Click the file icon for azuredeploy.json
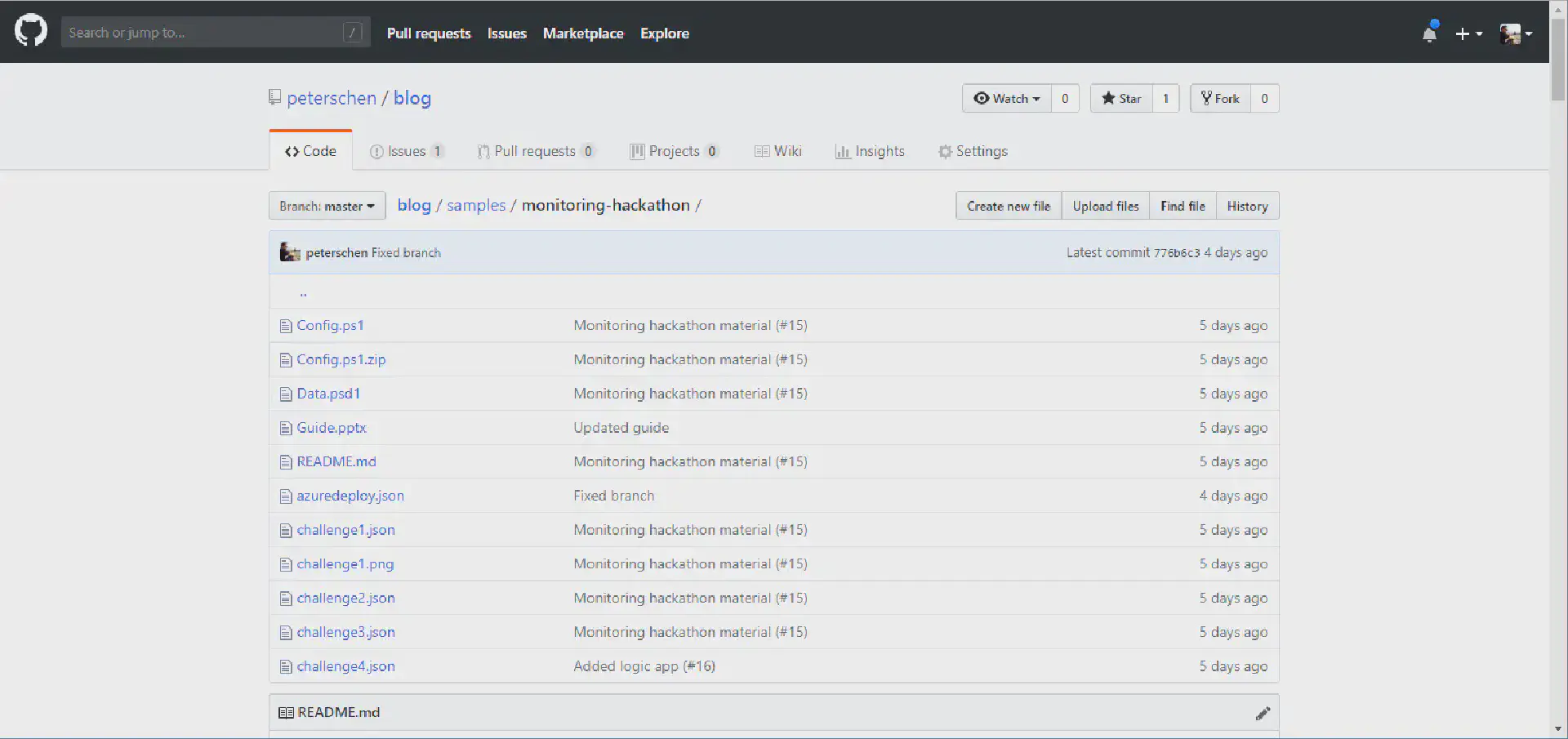The image size is (1568, 739). pos(286,496)
